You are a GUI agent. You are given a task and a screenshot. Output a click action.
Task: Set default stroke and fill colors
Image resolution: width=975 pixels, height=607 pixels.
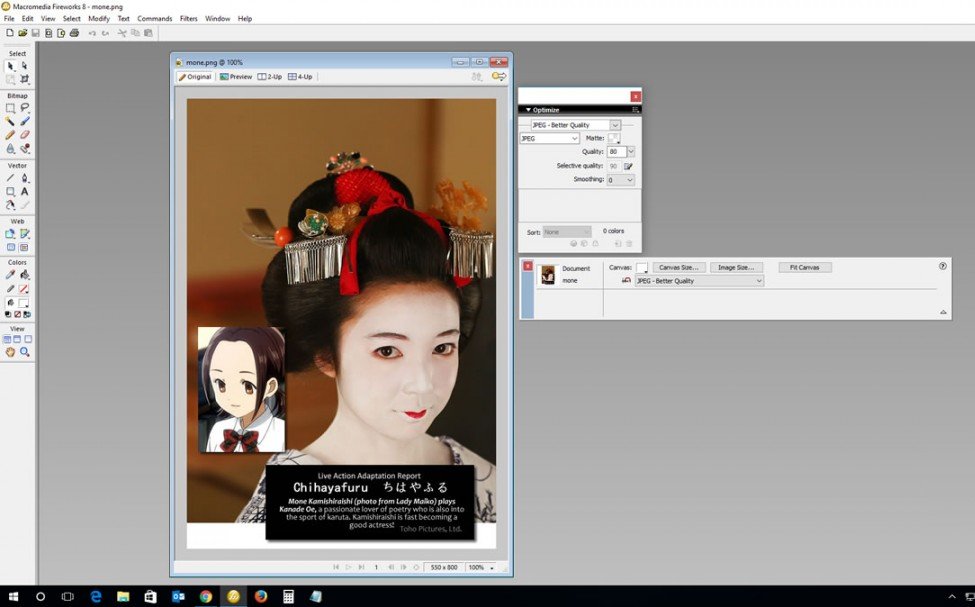coord(8,315)
